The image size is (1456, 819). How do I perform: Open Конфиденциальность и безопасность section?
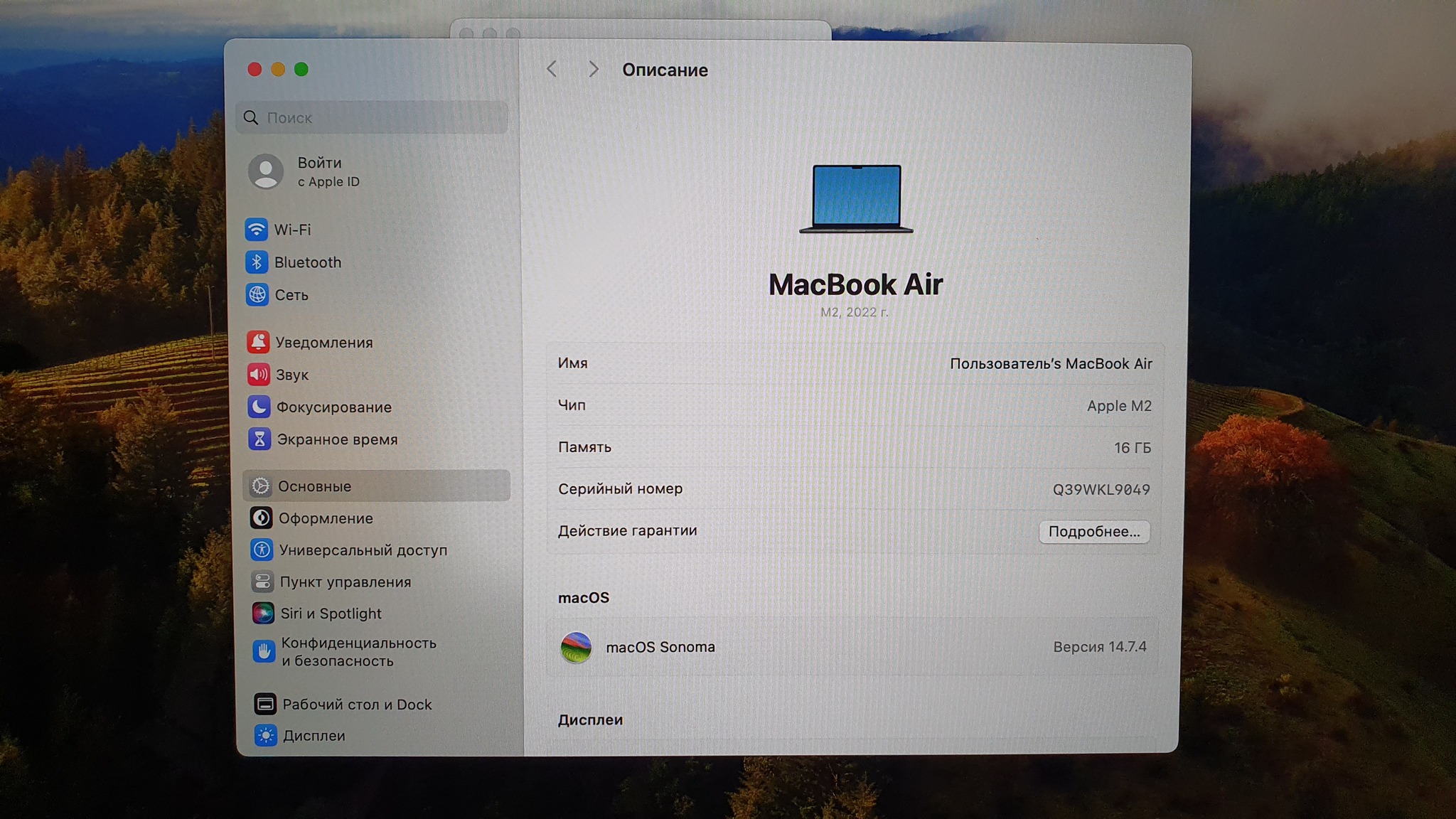click(x=358, y=651)
